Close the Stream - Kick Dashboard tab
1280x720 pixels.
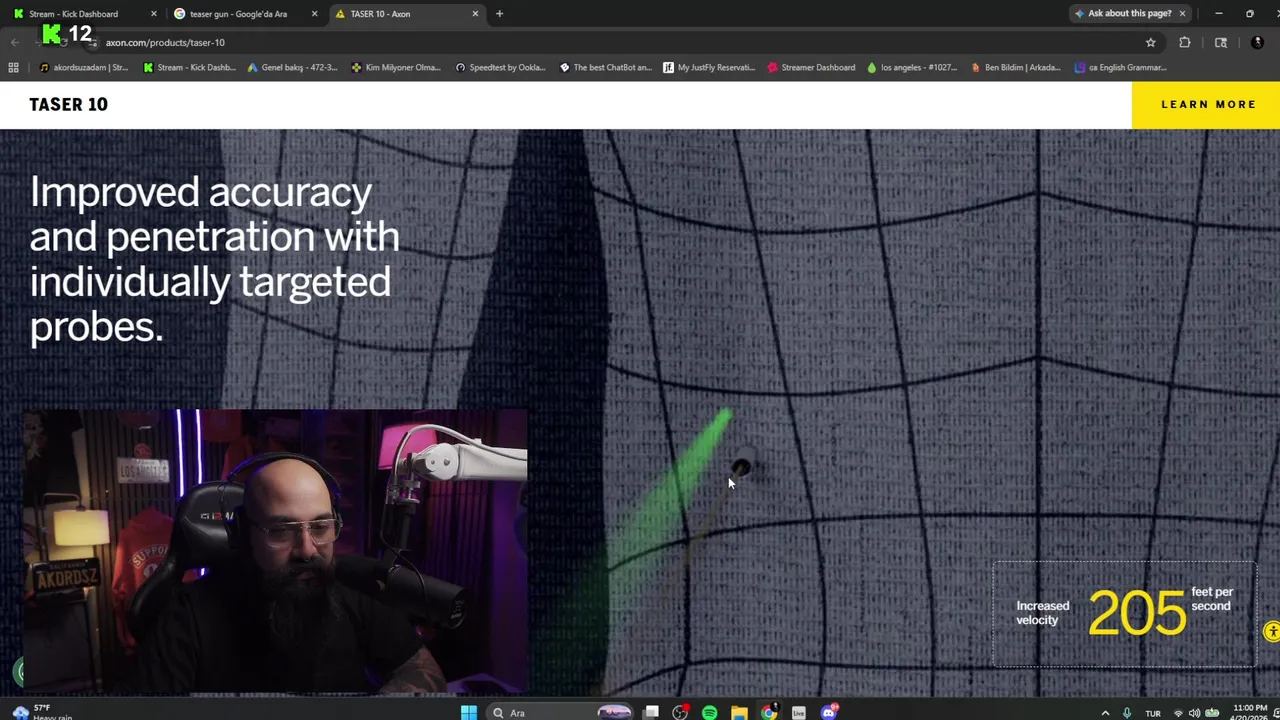pos(153,14)
